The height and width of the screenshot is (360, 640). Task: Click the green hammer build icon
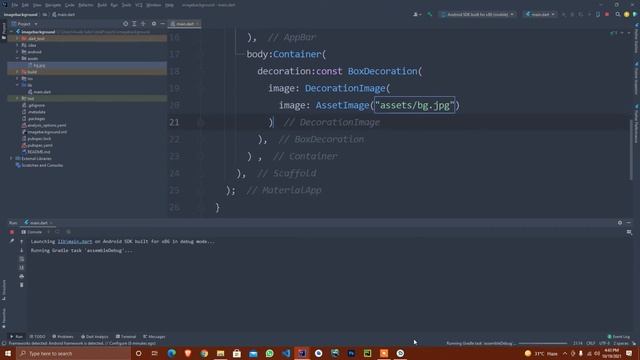point(430,14)
